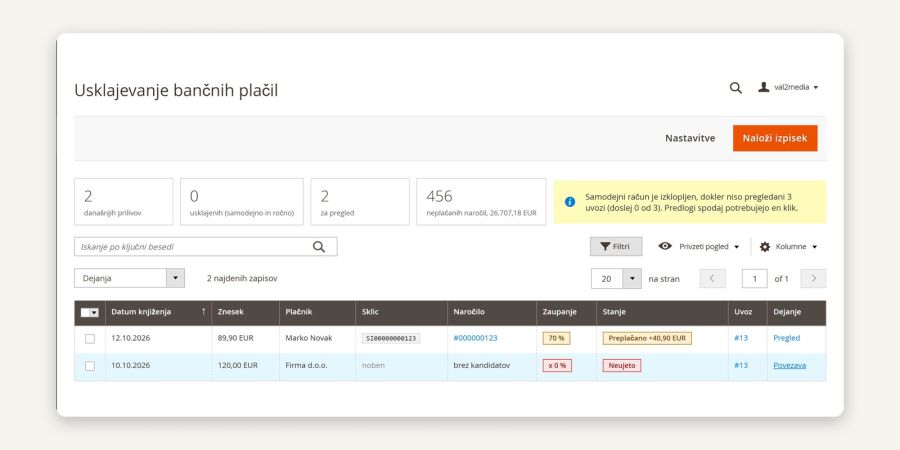Screen dimensions: 900x450
Task: Click the Pregled action link
Action: click(x=786, y=338)
